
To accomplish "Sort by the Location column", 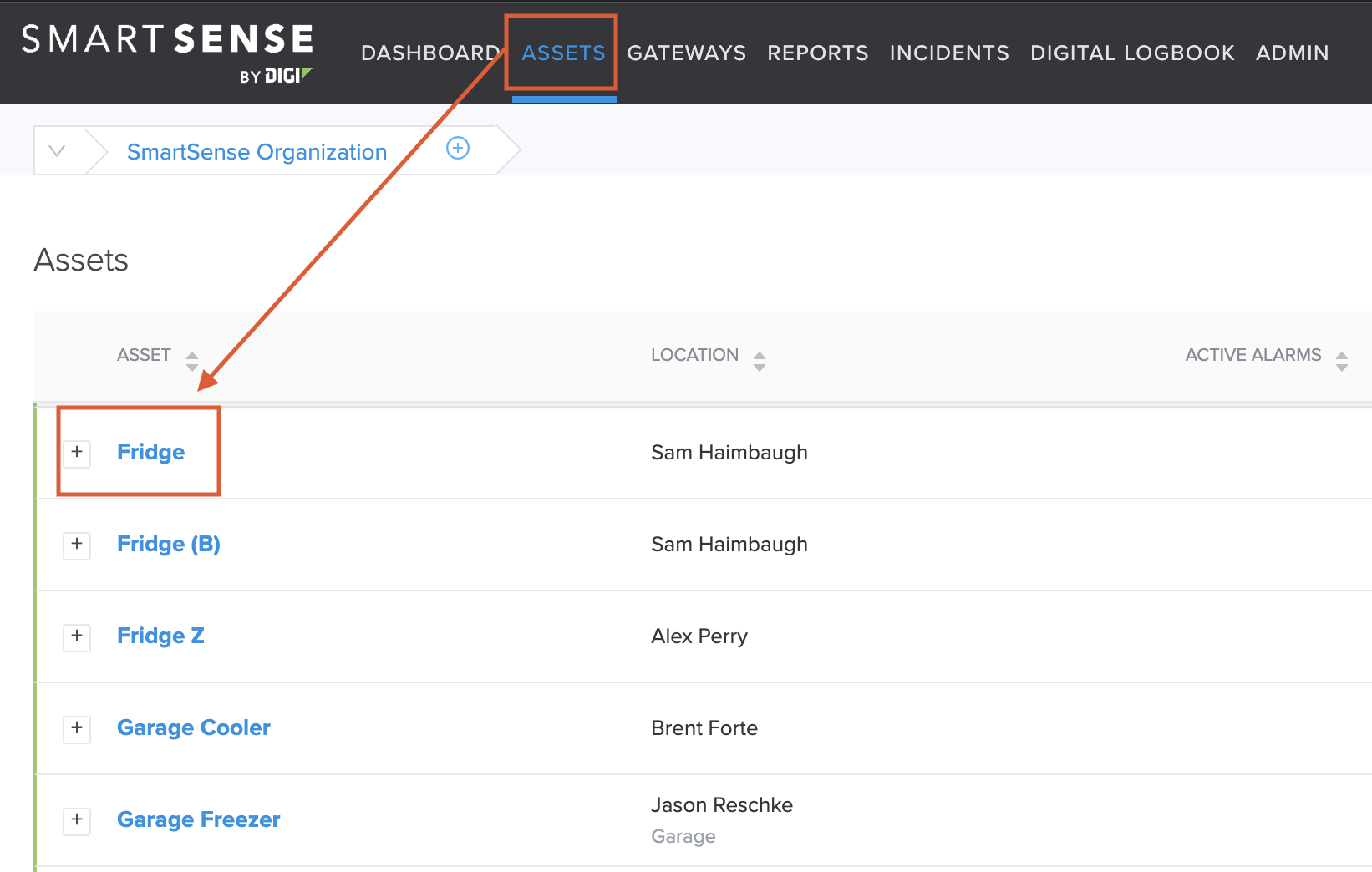I will tap(760, 361).
